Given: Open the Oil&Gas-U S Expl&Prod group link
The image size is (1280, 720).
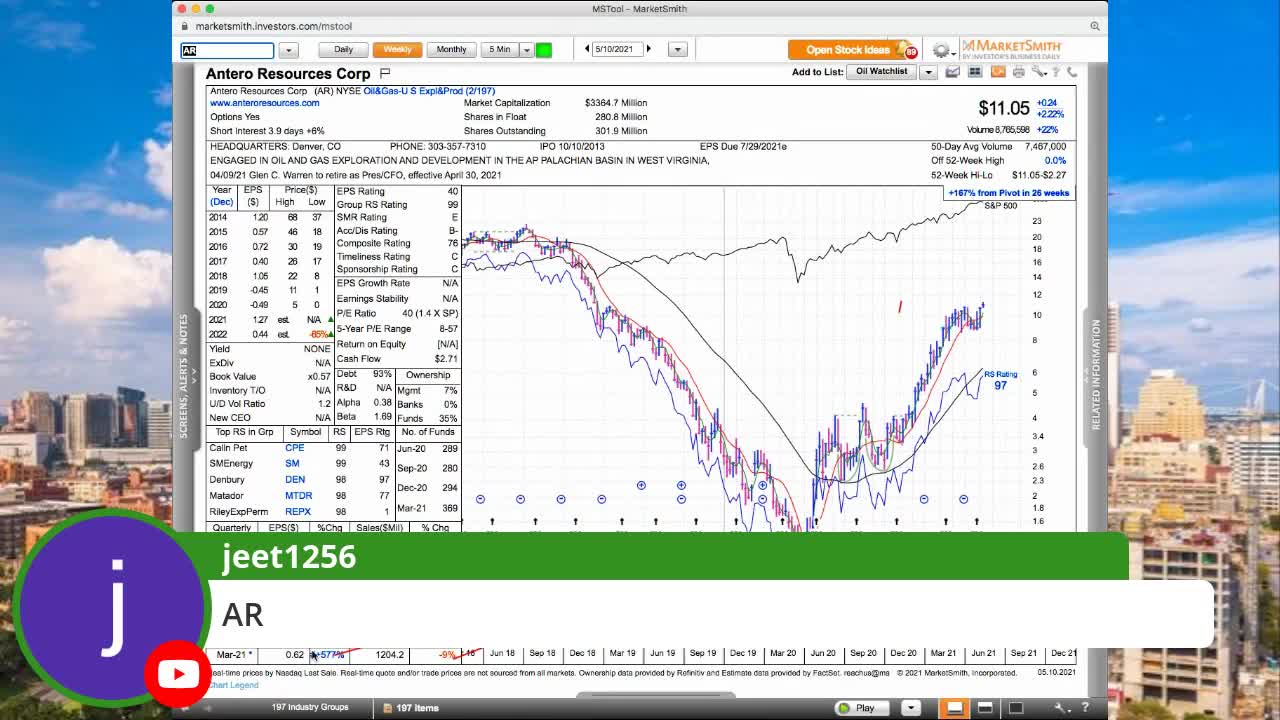Looking at the screenshot, I should 429,91.
